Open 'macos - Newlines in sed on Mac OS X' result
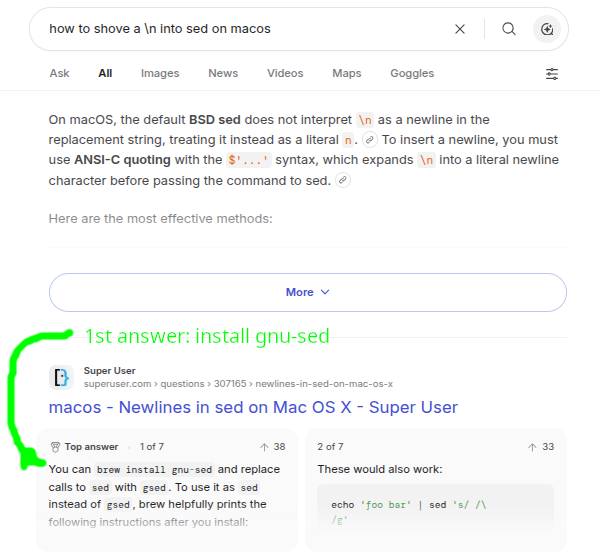This screenshot has height=554, width=600. [x=253, y=407]
